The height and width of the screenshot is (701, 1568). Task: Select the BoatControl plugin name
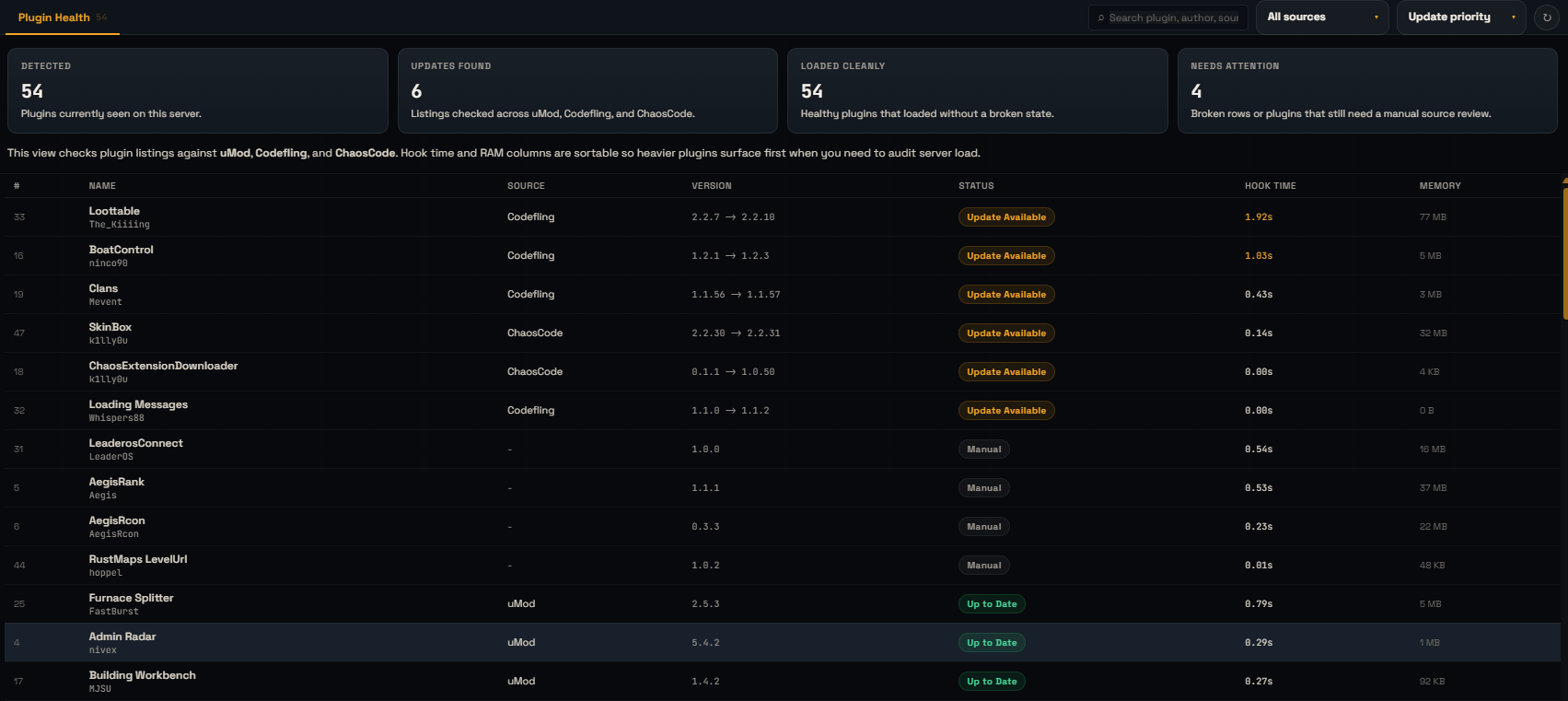pyautogui.click(x=121, y=250)
